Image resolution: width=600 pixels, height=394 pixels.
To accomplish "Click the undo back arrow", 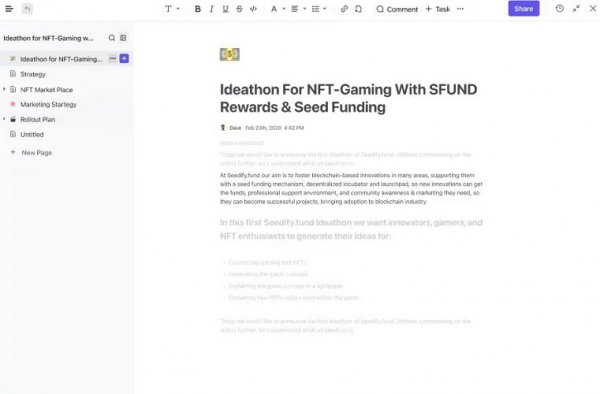I will (27, 8).
